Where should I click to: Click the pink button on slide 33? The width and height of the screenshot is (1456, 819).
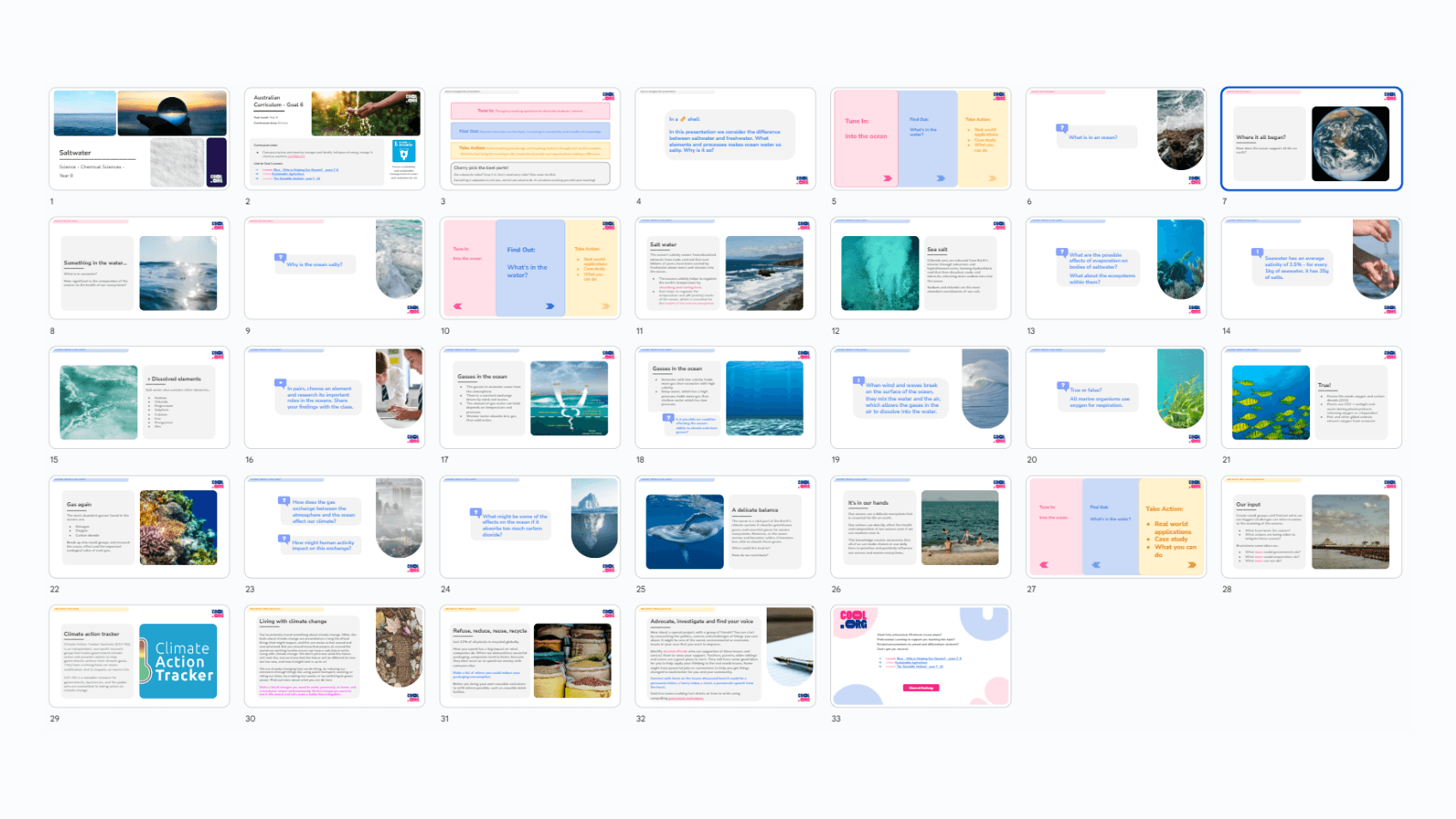(x=920, y=688)
